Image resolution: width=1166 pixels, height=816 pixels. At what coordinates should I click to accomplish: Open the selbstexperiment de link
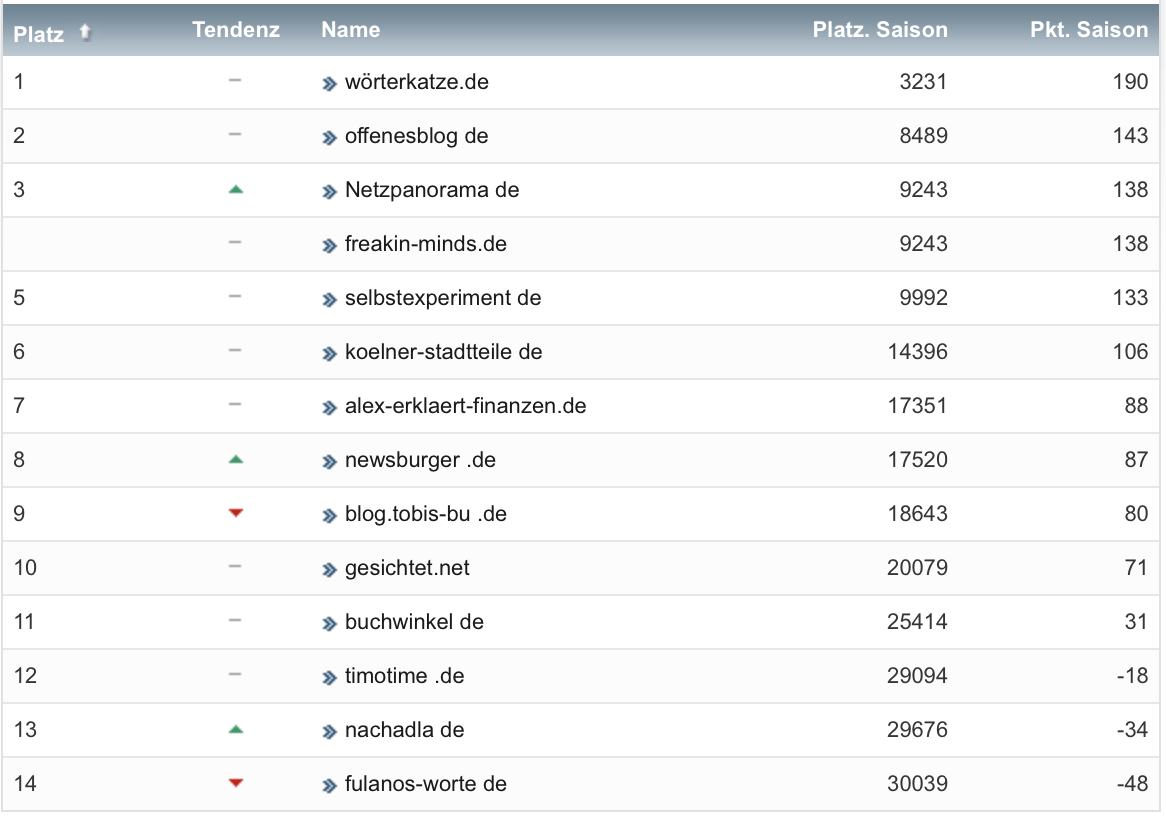click(443, 298)
